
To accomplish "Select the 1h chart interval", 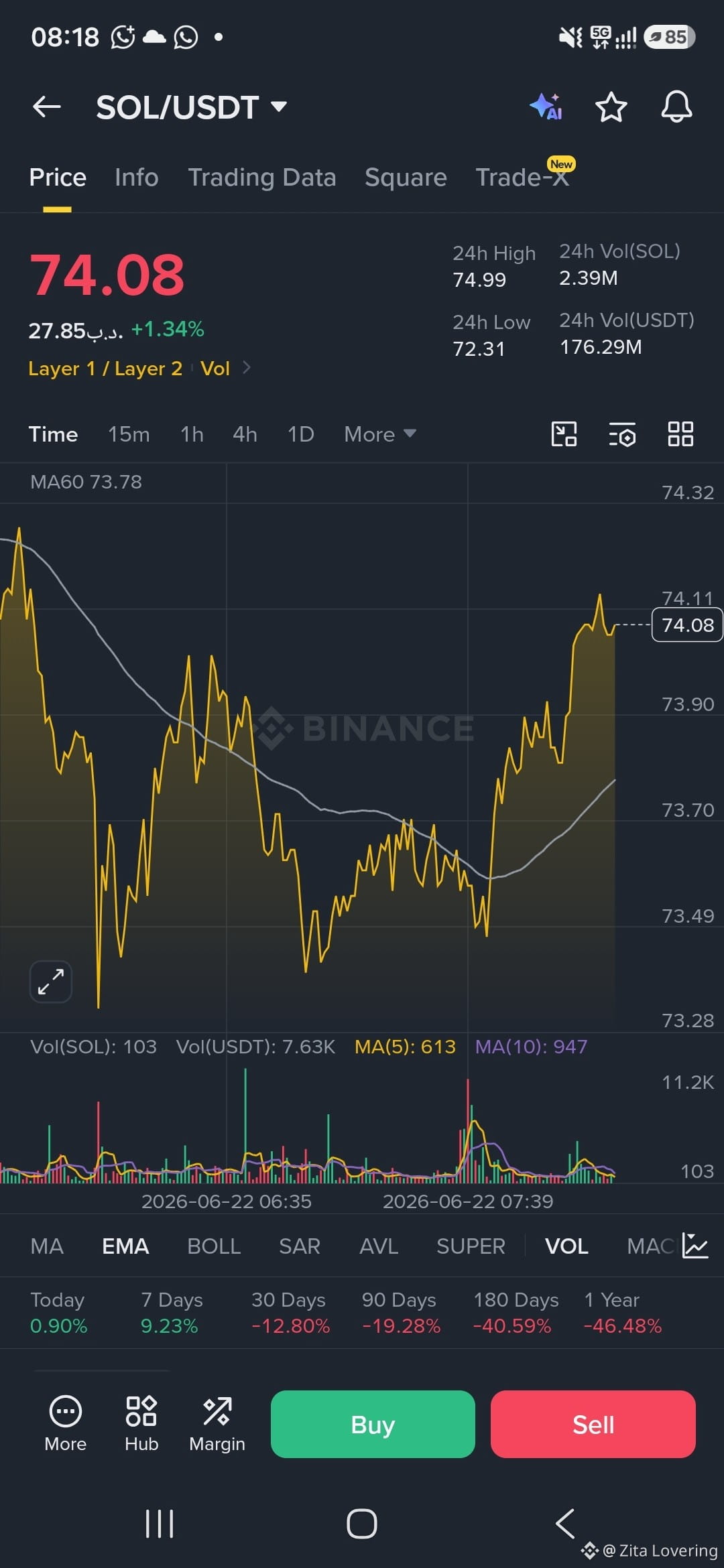I will coord(192,434).
